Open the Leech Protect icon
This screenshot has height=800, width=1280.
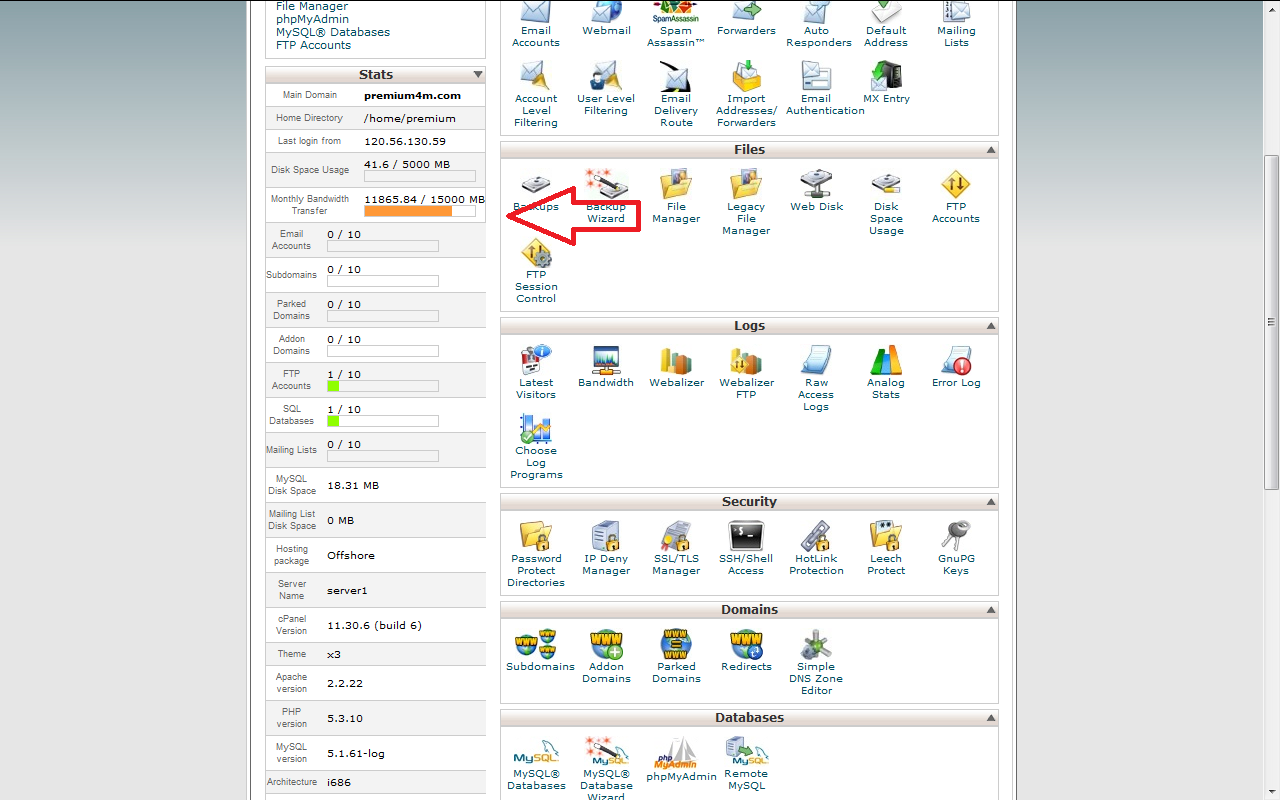pos(886,536)
